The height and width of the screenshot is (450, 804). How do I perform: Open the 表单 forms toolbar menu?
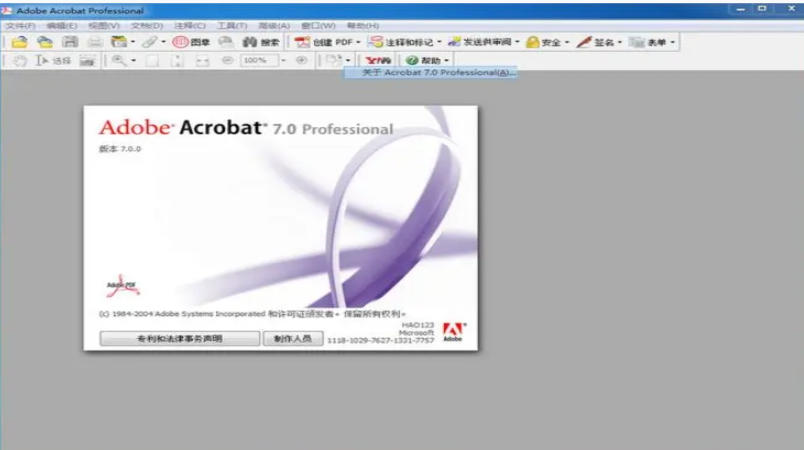[652, 42]
